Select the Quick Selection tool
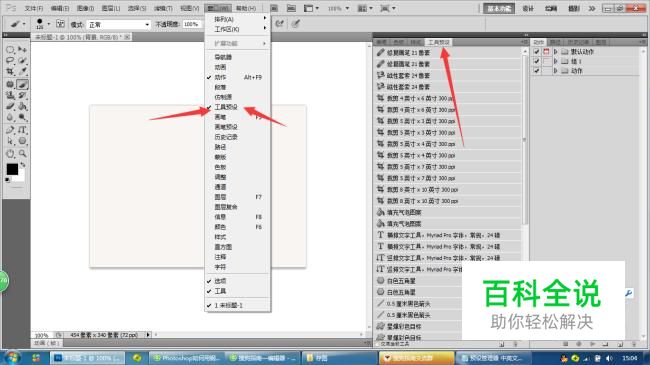 [x=22, y=61]
